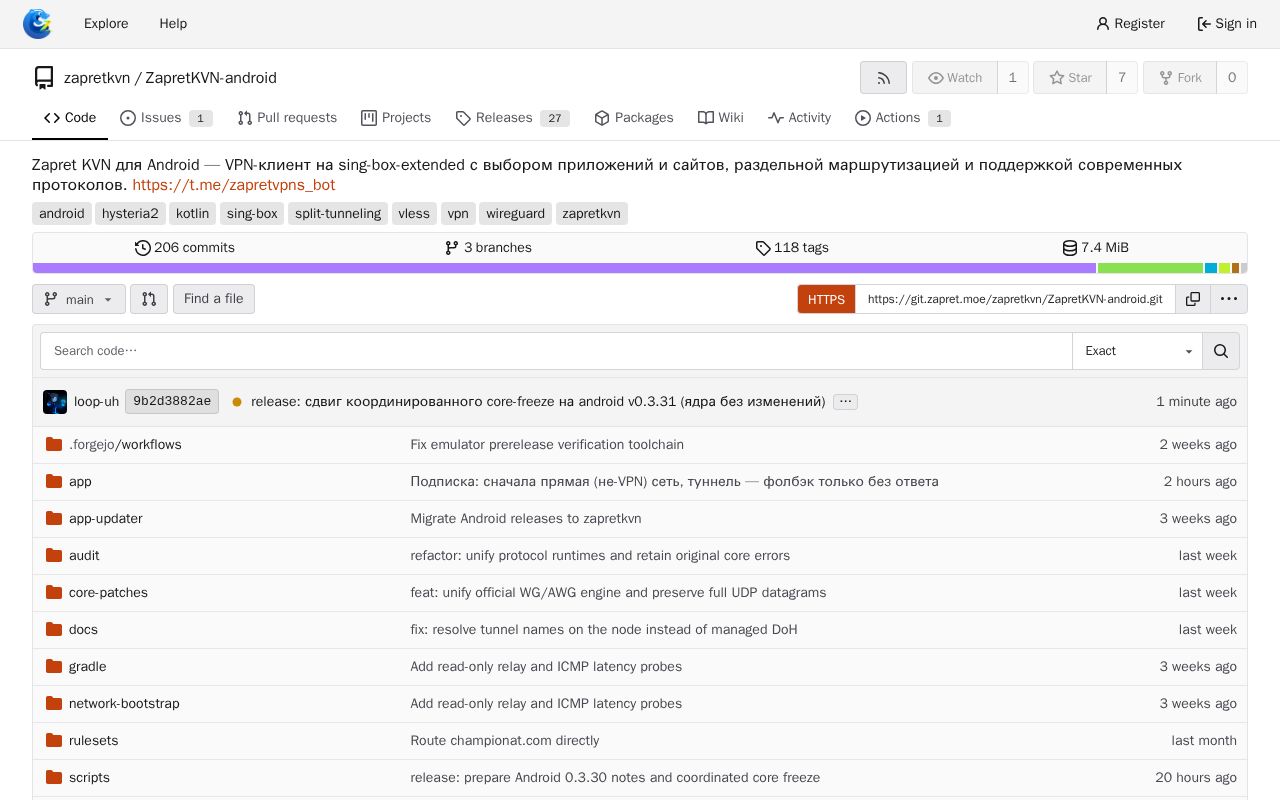Open the stargazers count 7
The width and height of the screenshot is (1280, 800).
[x=1122, y=78]
